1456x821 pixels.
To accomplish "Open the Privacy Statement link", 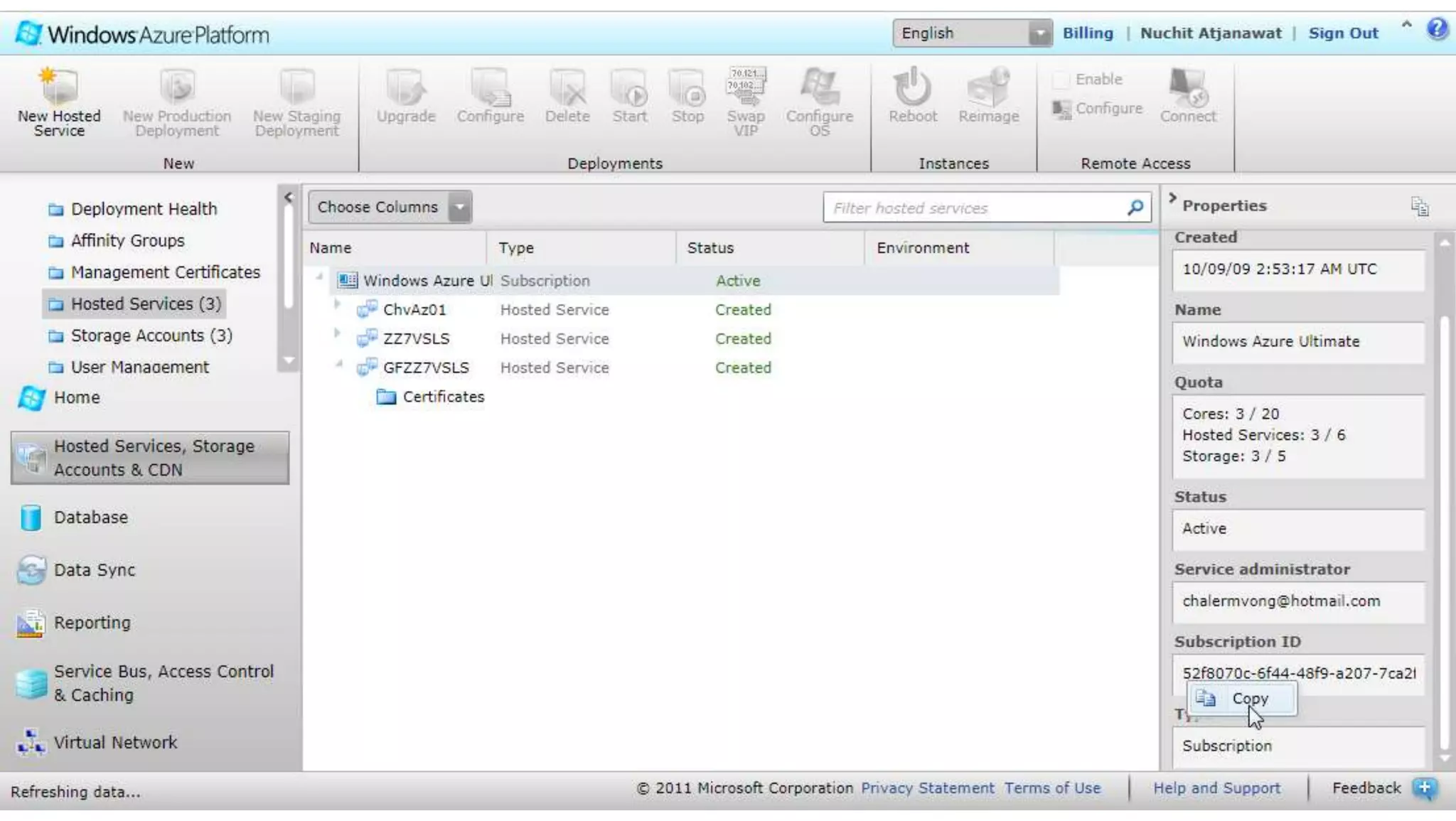I will click(x=927, y=788).
